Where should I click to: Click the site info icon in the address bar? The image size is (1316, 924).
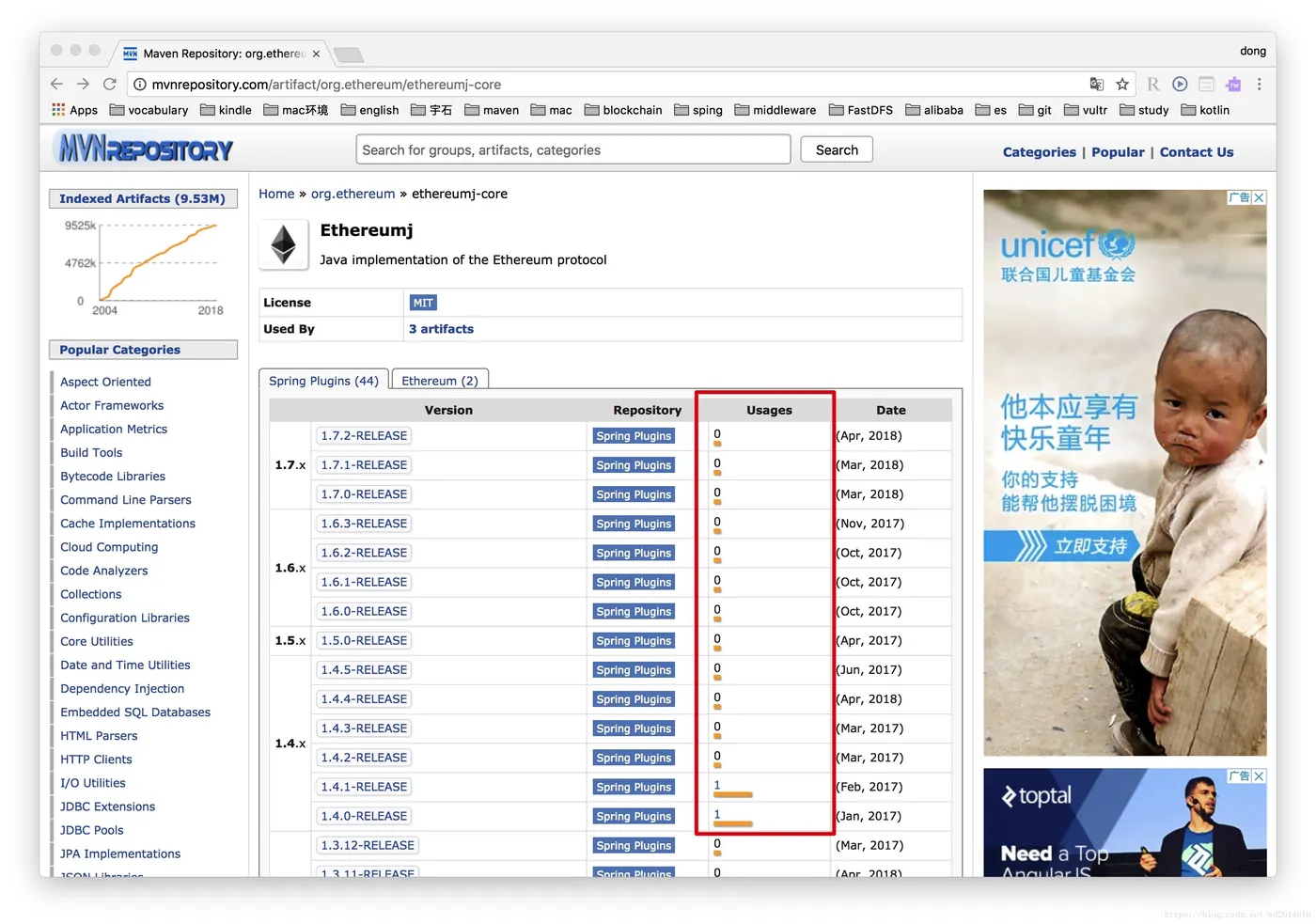[140, 85]
